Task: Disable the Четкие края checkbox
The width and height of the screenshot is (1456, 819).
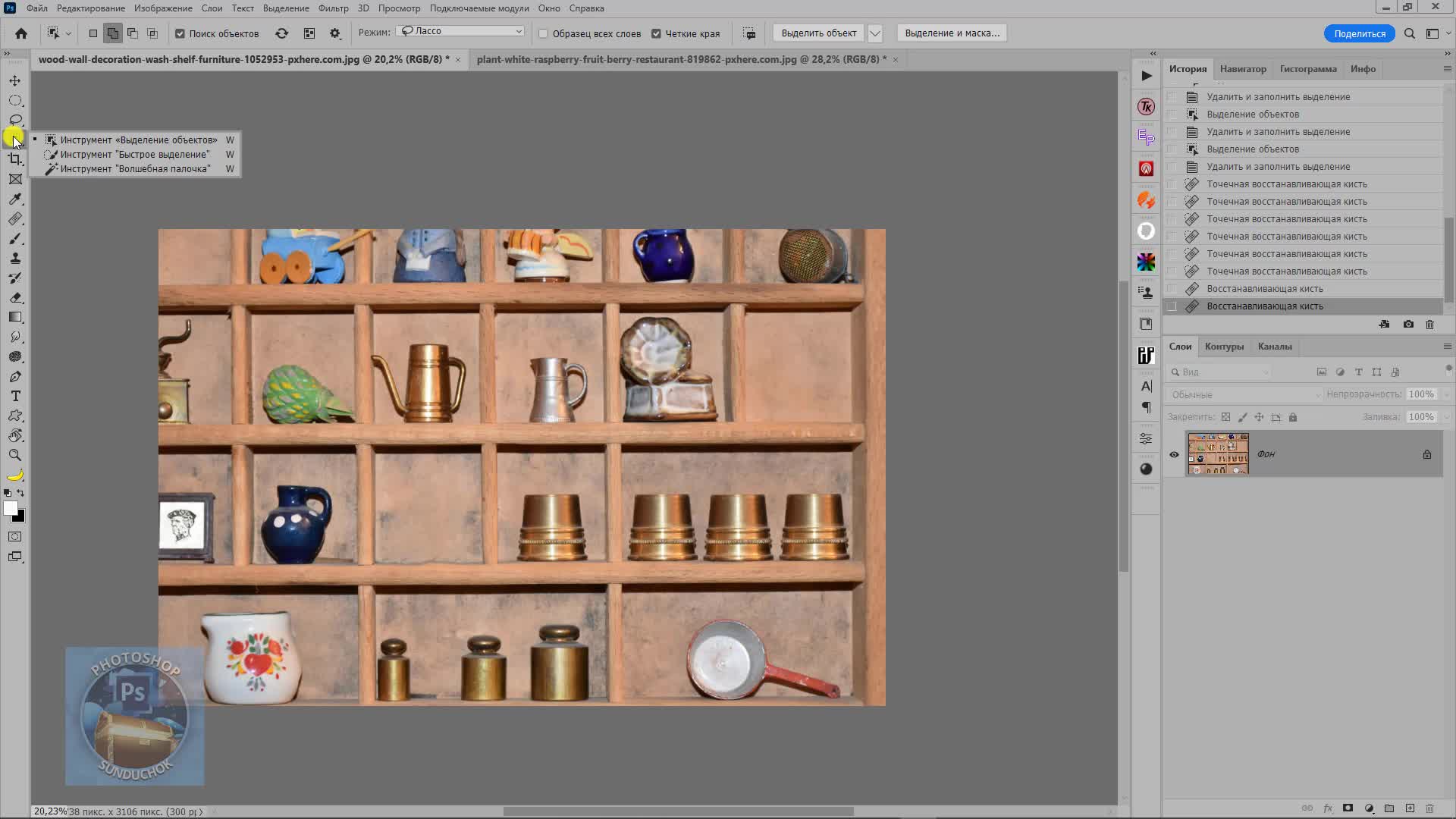Action: [657, 33]
